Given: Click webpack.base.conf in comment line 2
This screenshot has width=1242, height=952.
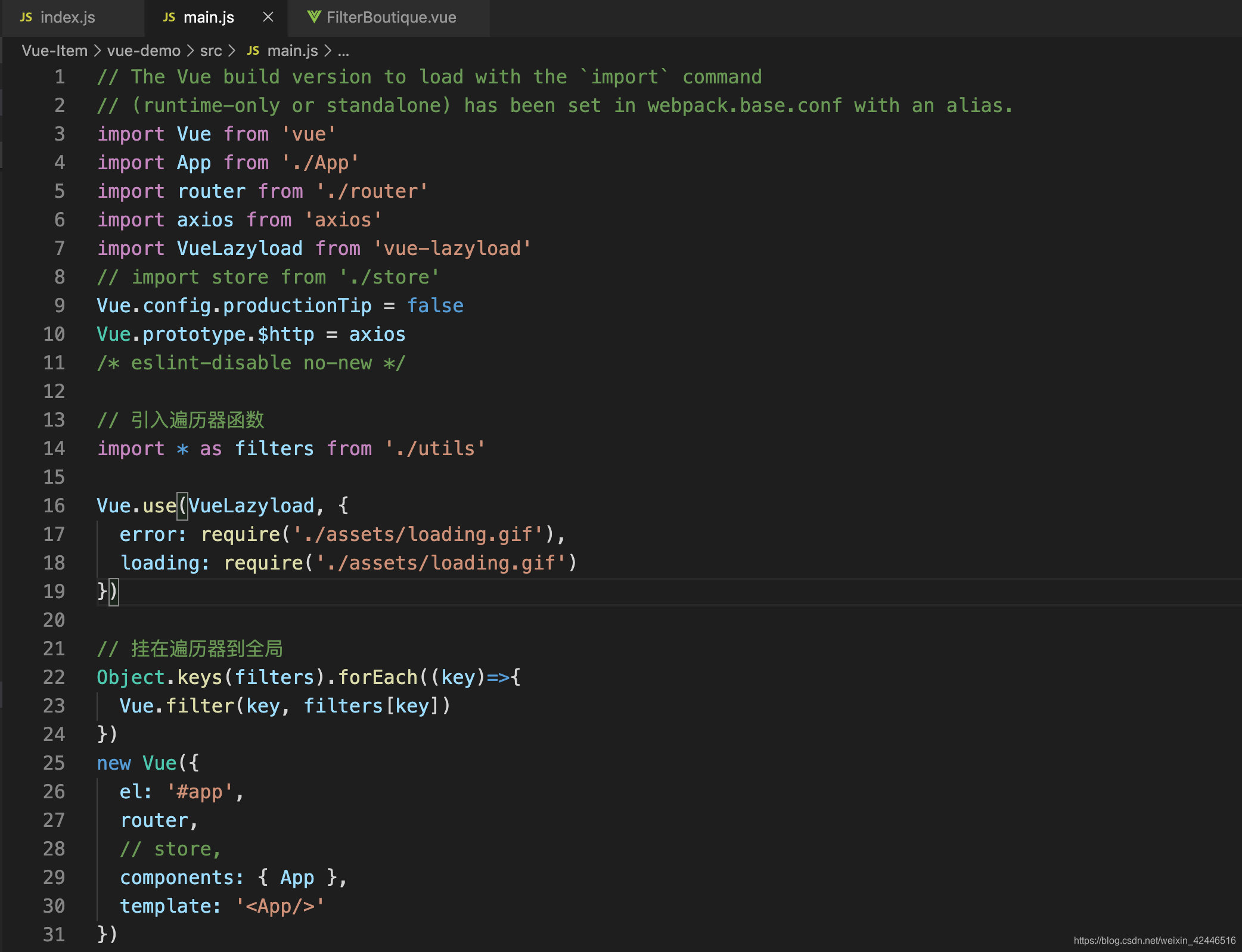Looking at the screenshot, I should pos(745,105).
